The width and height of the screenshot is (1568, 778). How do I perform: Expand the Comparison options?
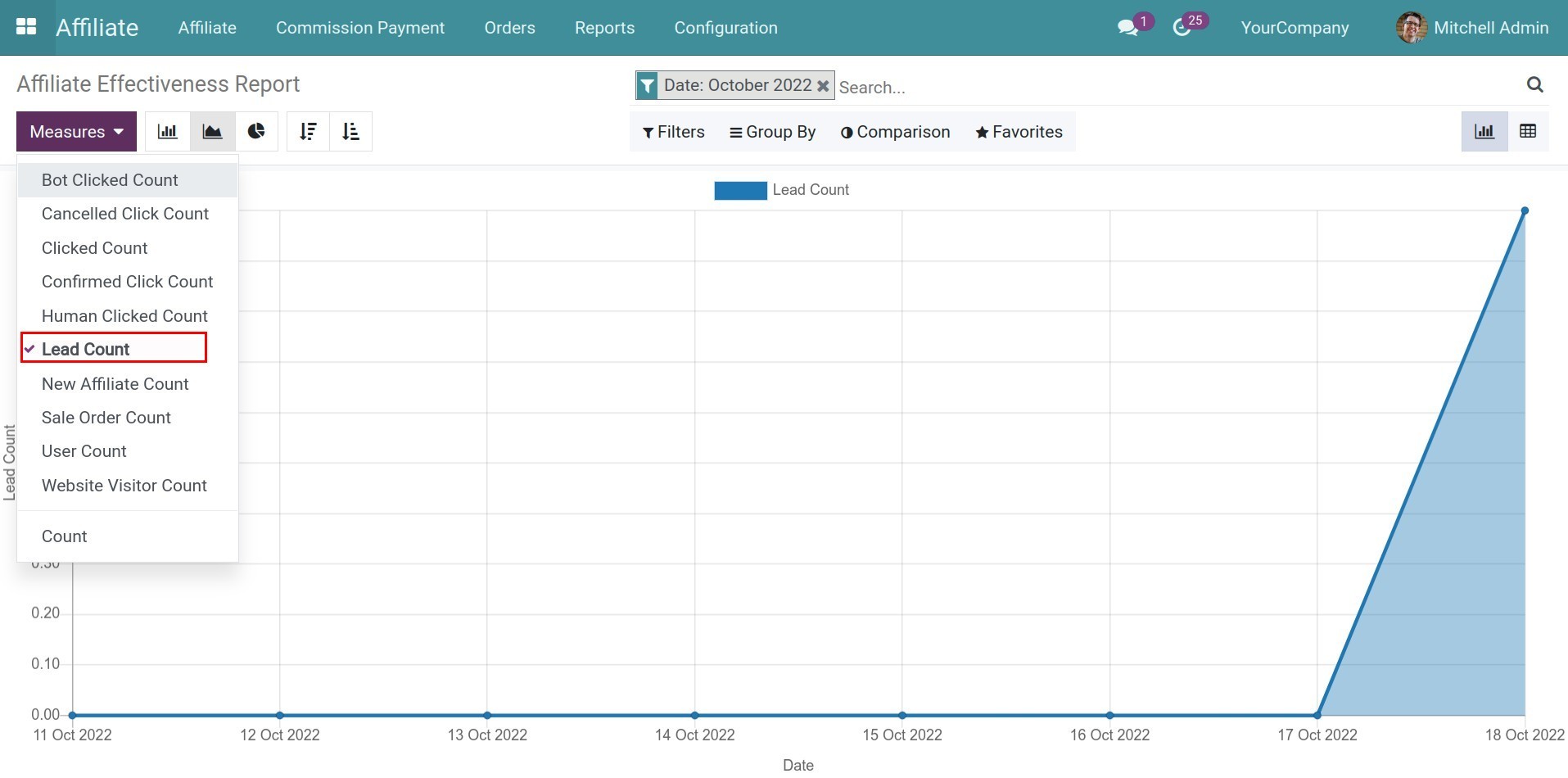[x=894, y=131]
